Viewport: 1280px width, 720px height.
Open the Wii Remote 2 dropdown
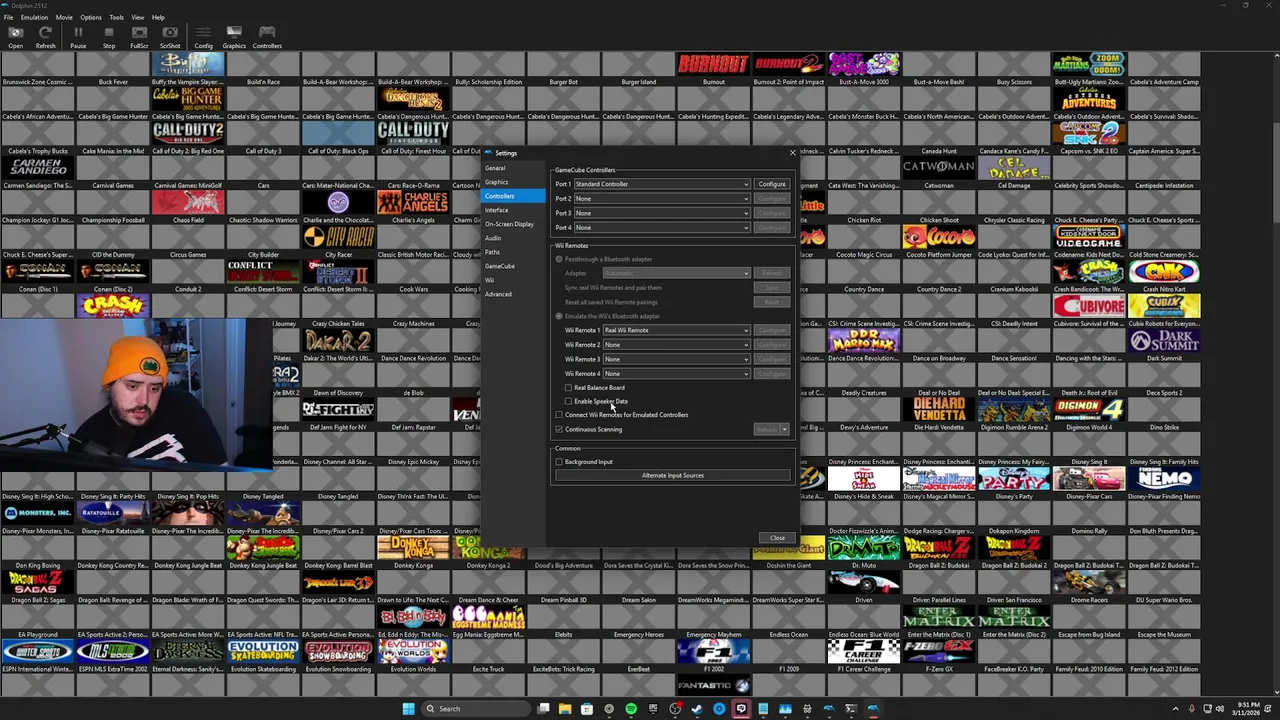tap(676, 345)
